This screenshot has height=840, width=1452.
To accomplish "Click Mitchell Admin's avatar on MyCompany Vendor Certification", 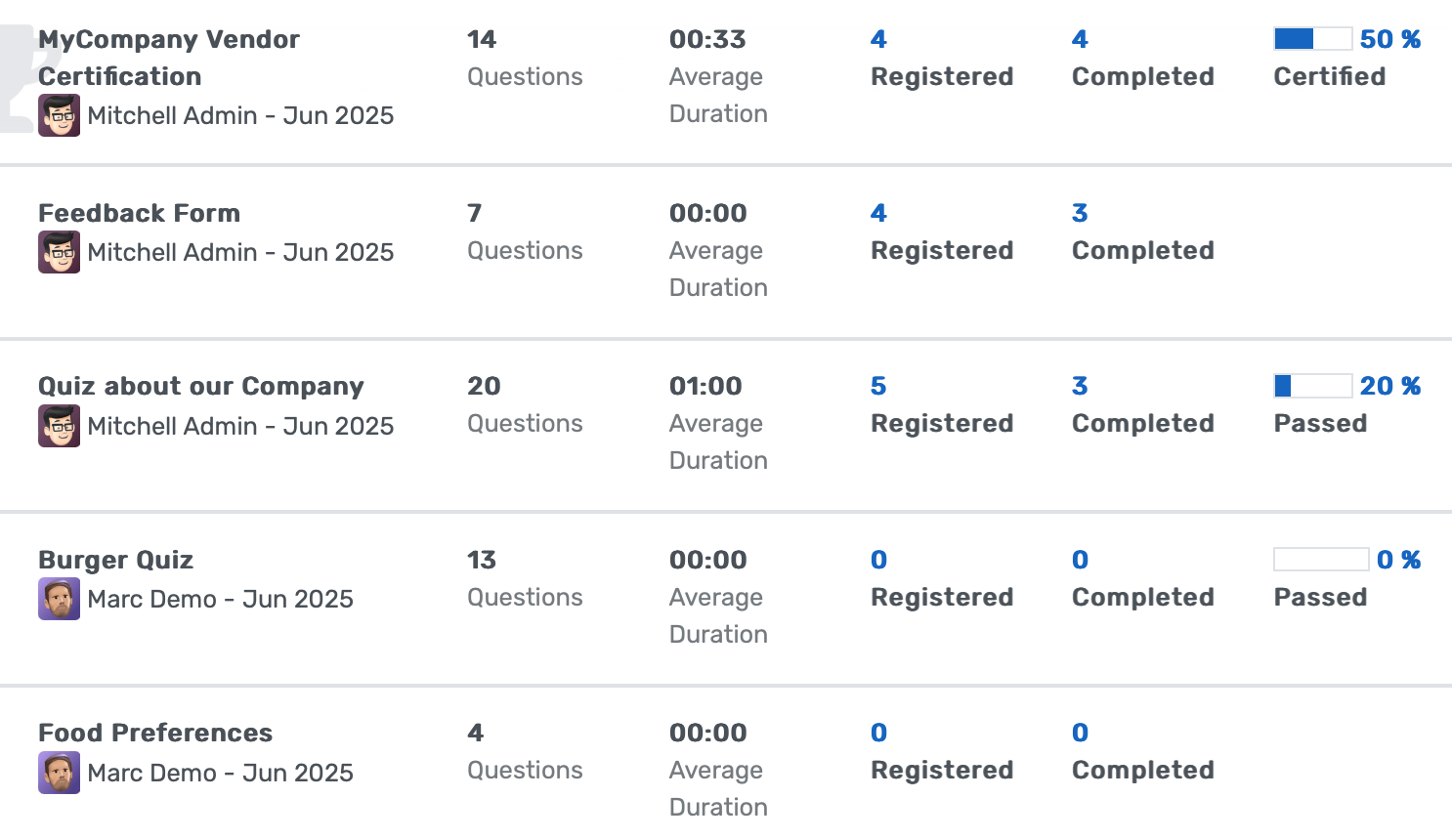I will coord(59,115).
